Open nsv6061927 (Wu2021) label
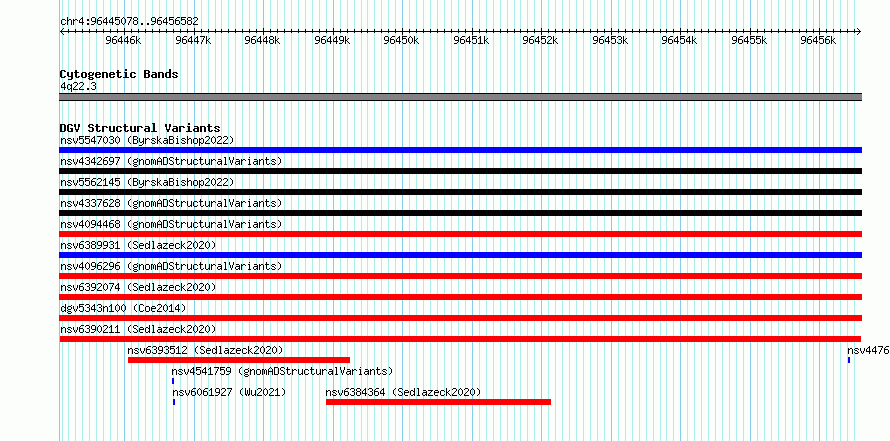The width and height of the screenshot is (890, 441). (229, 392)
